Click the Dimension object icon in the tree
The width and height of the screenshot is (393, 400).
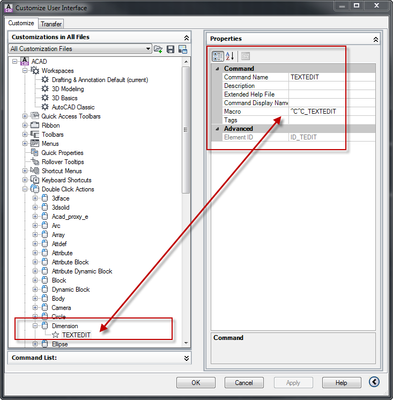pos(45,326)
